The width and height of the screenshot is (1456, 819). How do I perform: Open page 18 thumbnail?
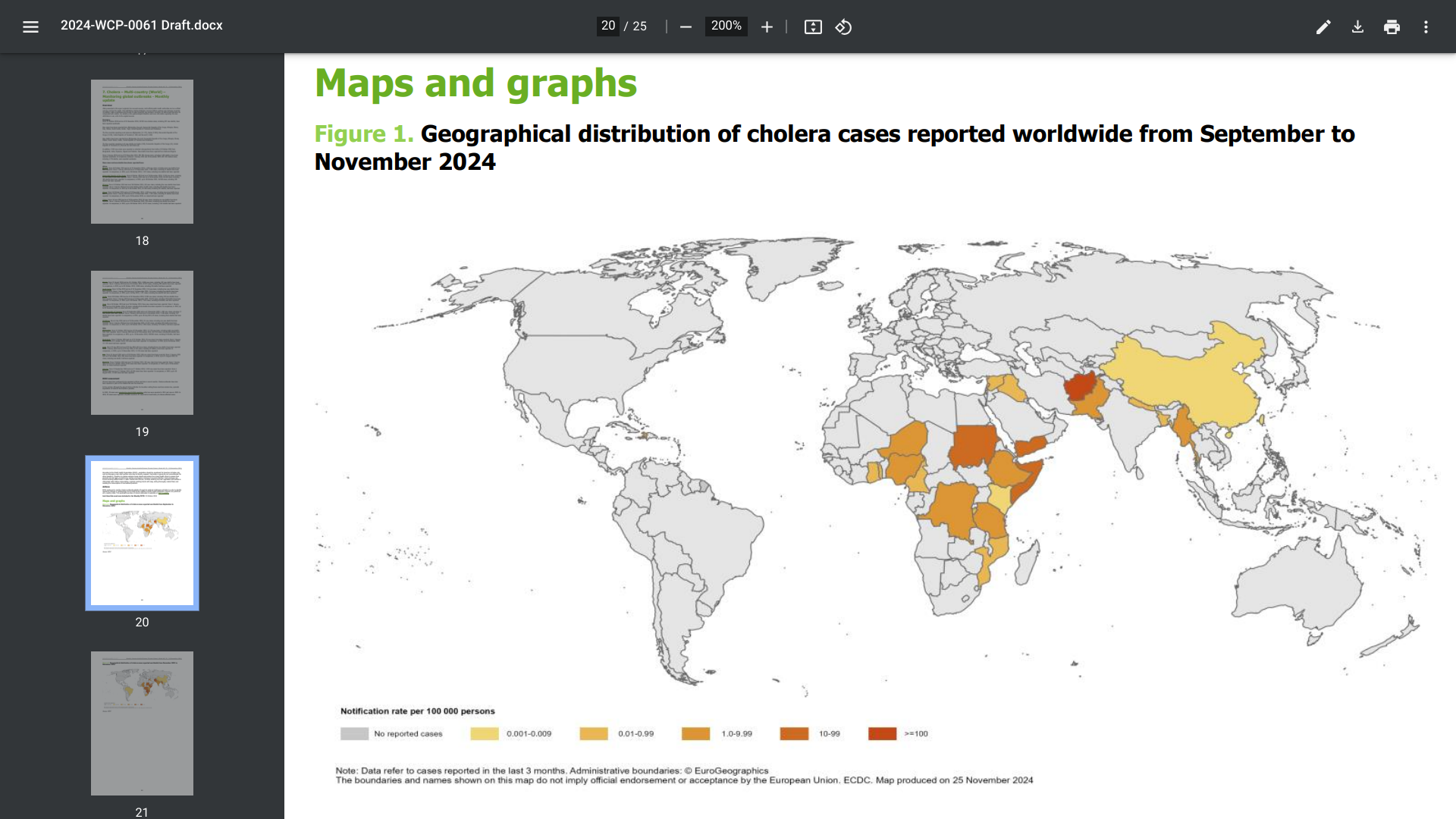(x=142, y=152)
